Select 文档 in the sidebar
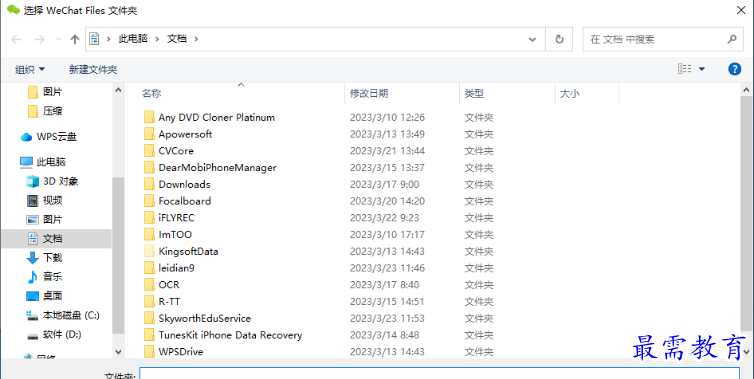This screenshot has height=379, width=754. pos(57,238)
